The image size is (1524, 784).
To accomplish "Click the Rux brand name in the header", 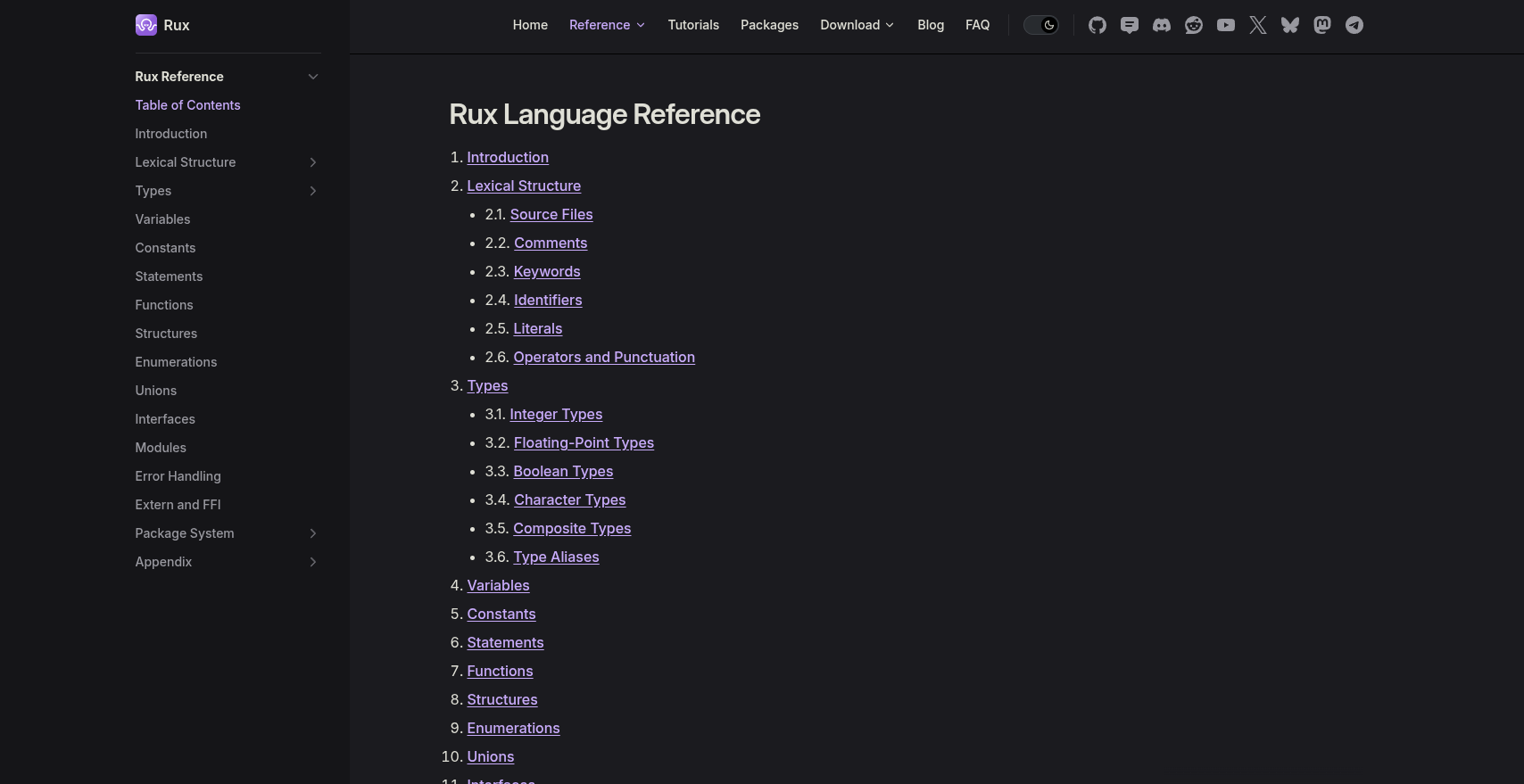I will (177, 25).
